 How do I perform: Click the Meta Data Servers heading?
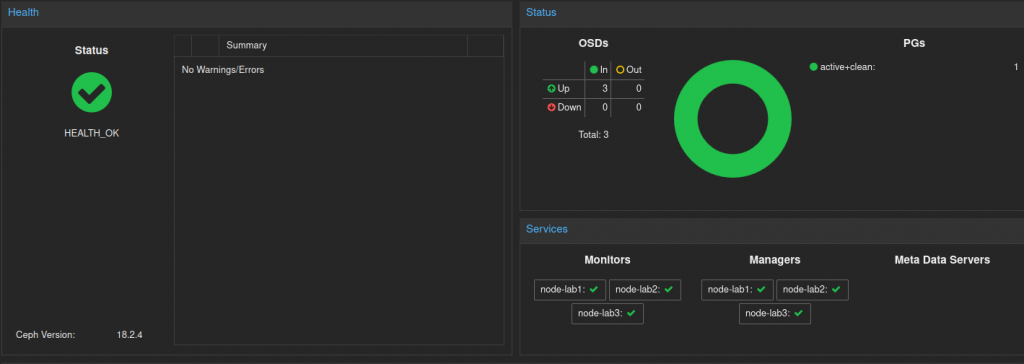point(942,260)
